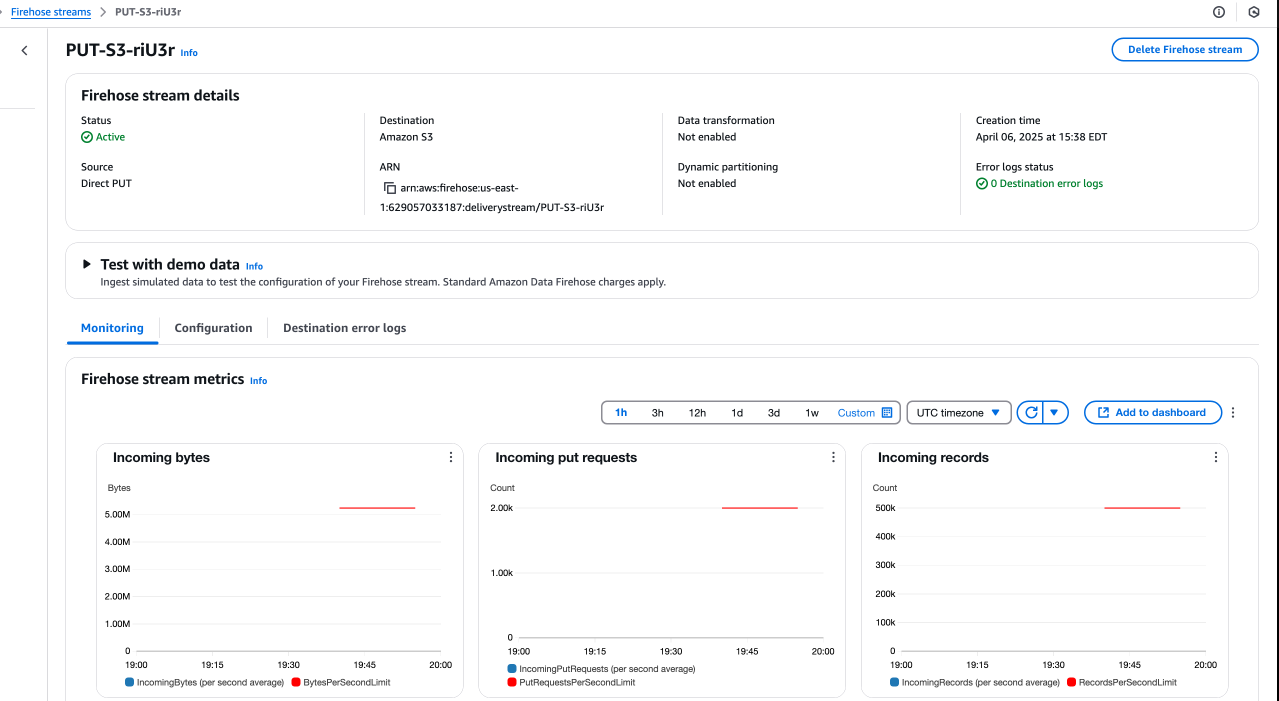The width and height of the screenshot is (1279, 701).
Task: Select the ARN text ending deliverystream/PUT-S3-riU3r
Action: 492,198
